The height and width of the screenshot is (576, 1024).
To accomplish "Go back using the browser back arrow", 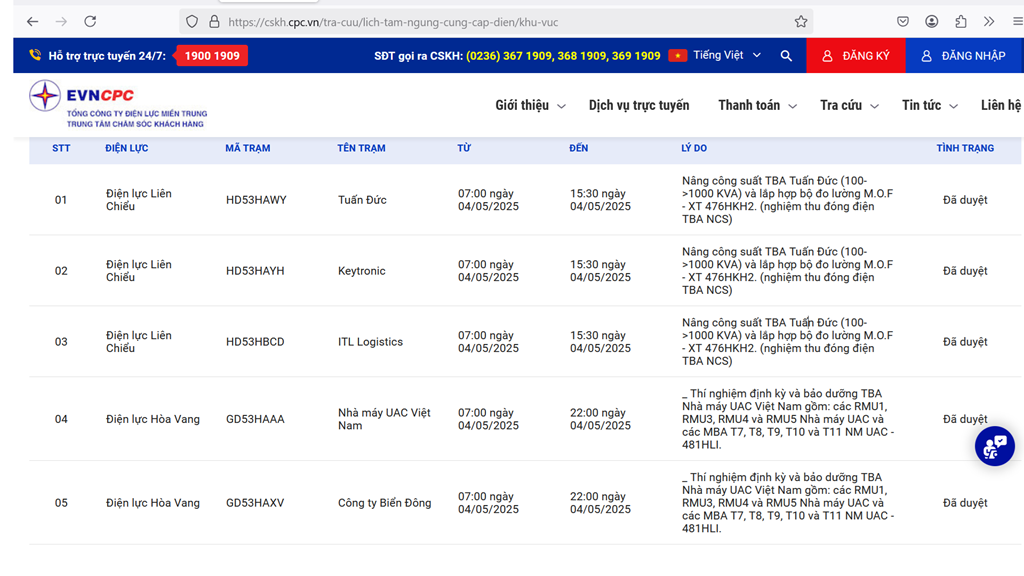I will tap(32, 21).
